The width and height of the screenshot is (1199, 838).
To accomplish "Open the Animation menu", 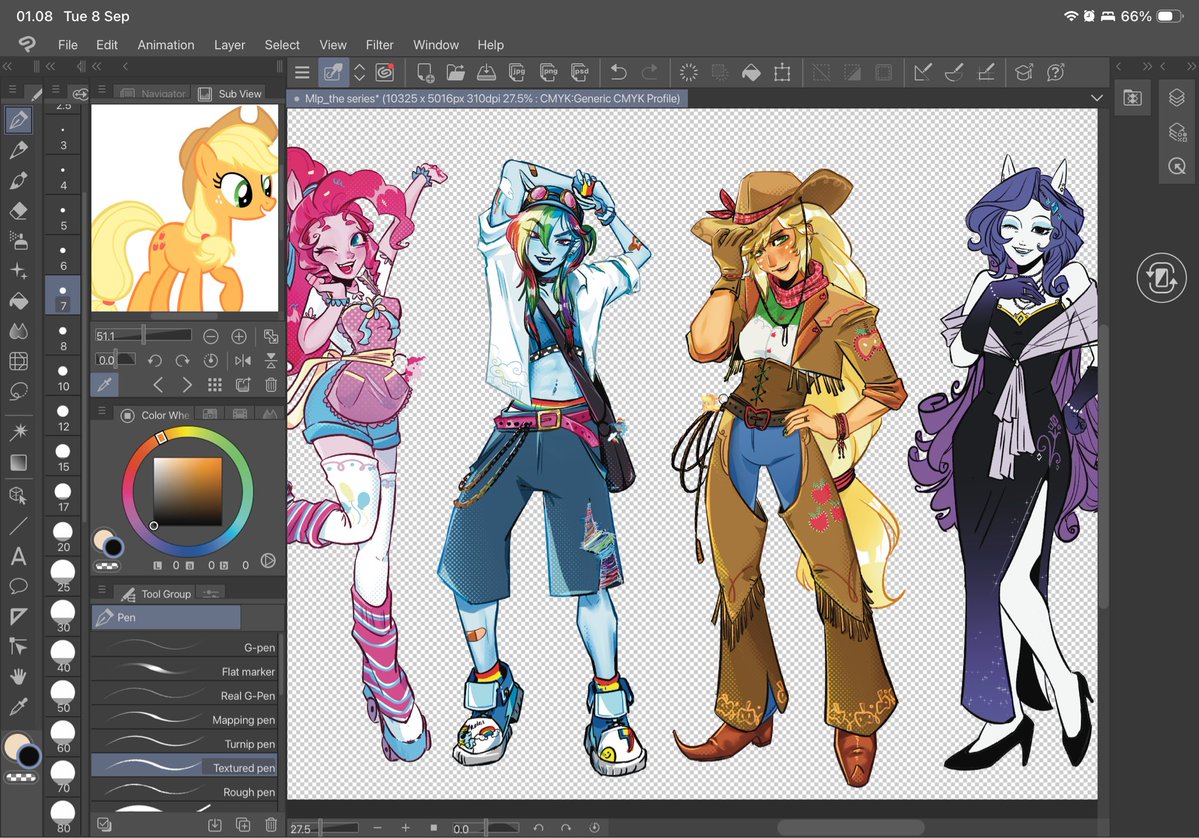I will (166, 45).
